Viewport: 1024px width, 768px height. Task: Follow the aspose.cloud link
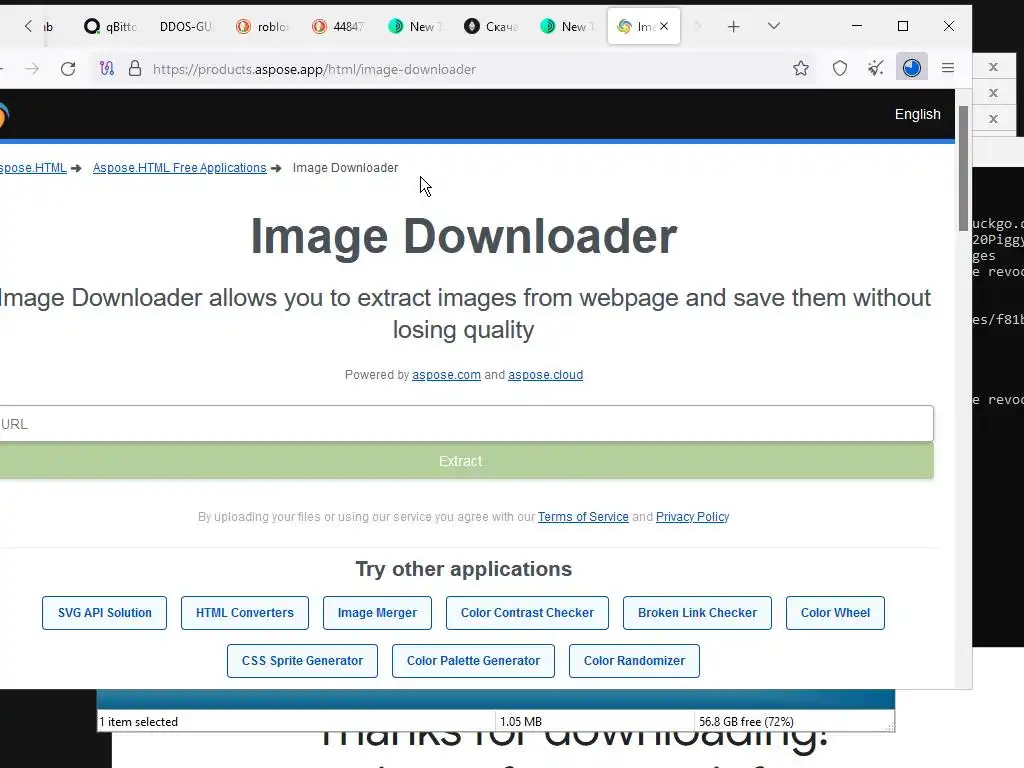point(545,375)
